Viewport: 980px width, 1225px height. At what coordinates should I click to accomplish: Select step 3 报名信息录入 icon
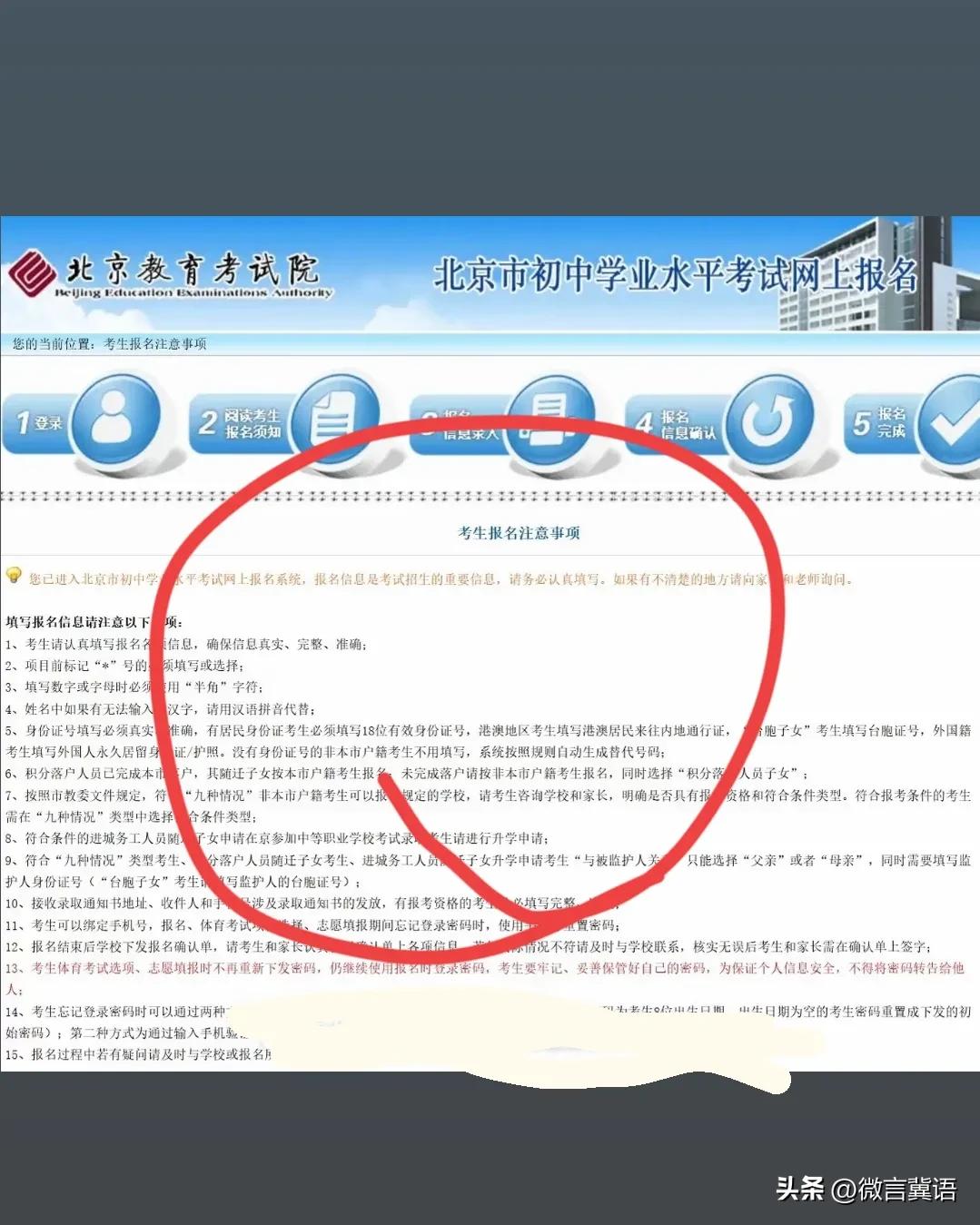pos(551,420)
